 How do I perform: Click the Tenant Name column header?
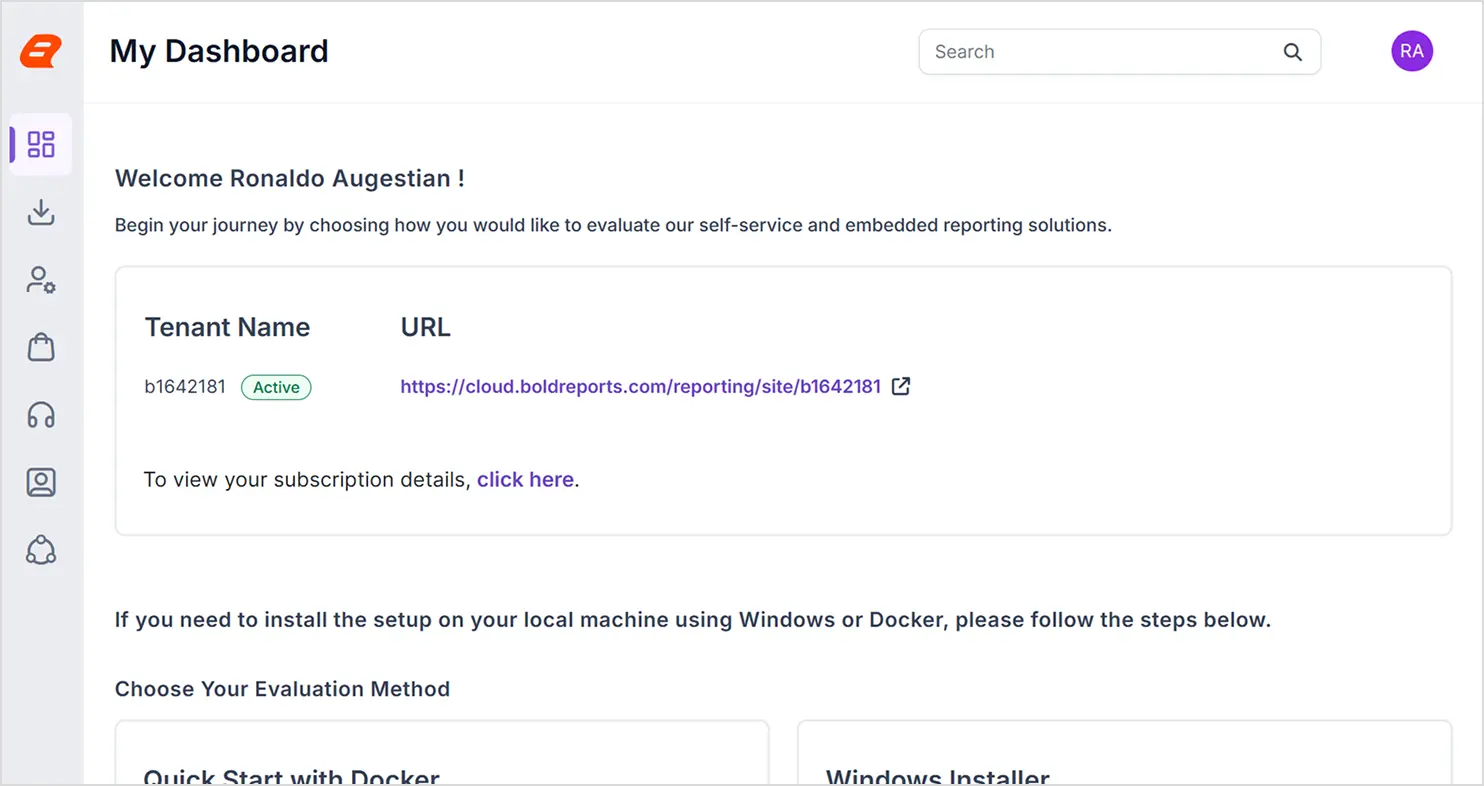[x=227, y=327]
